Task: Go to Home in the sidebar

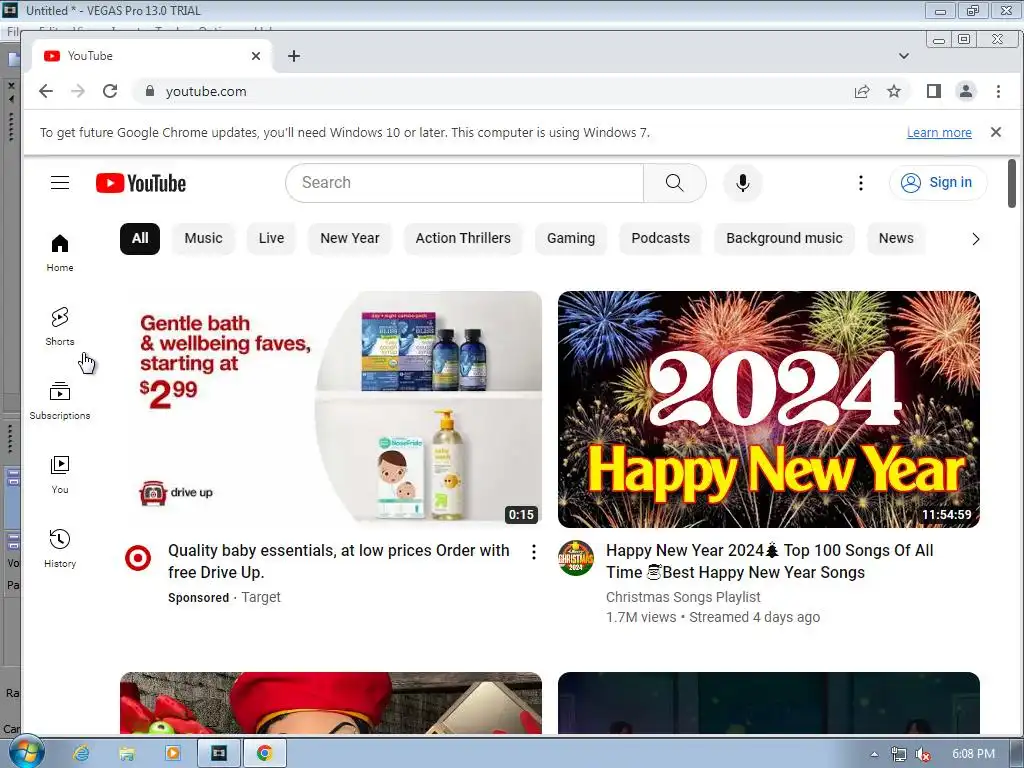Action: click(60, 253)
